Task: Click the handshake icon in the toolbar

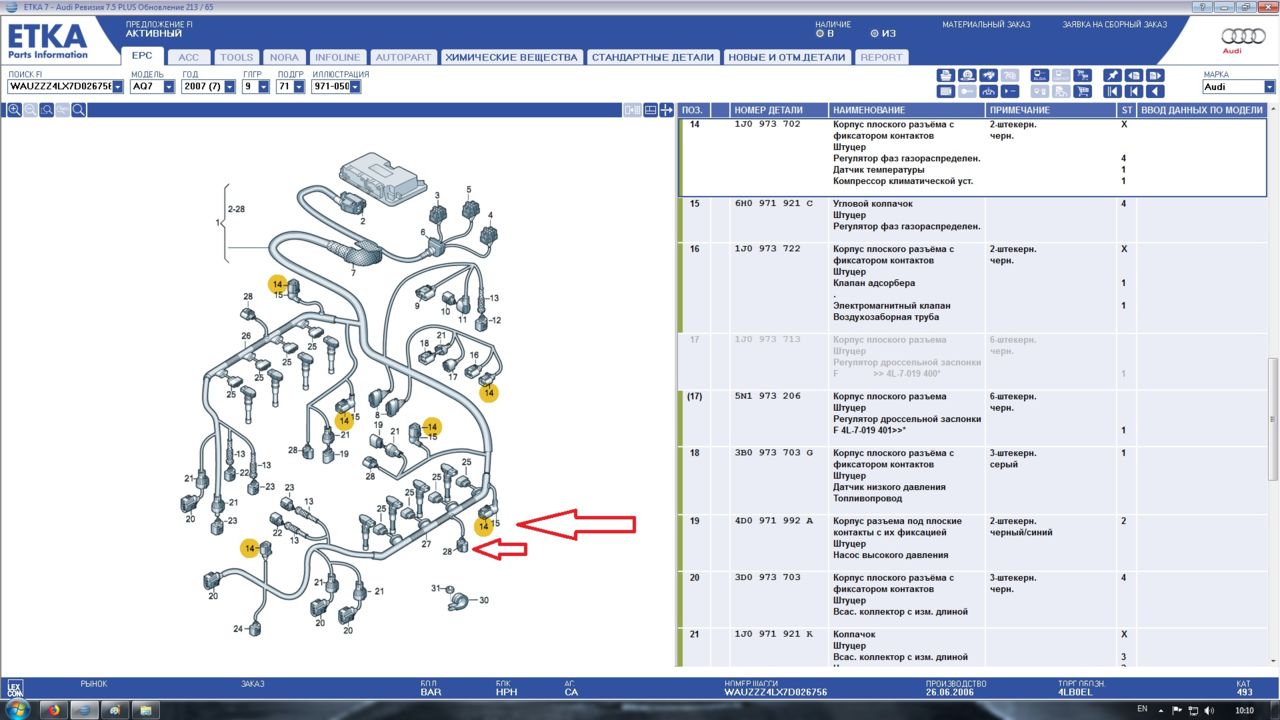Action: coord(988,75)
